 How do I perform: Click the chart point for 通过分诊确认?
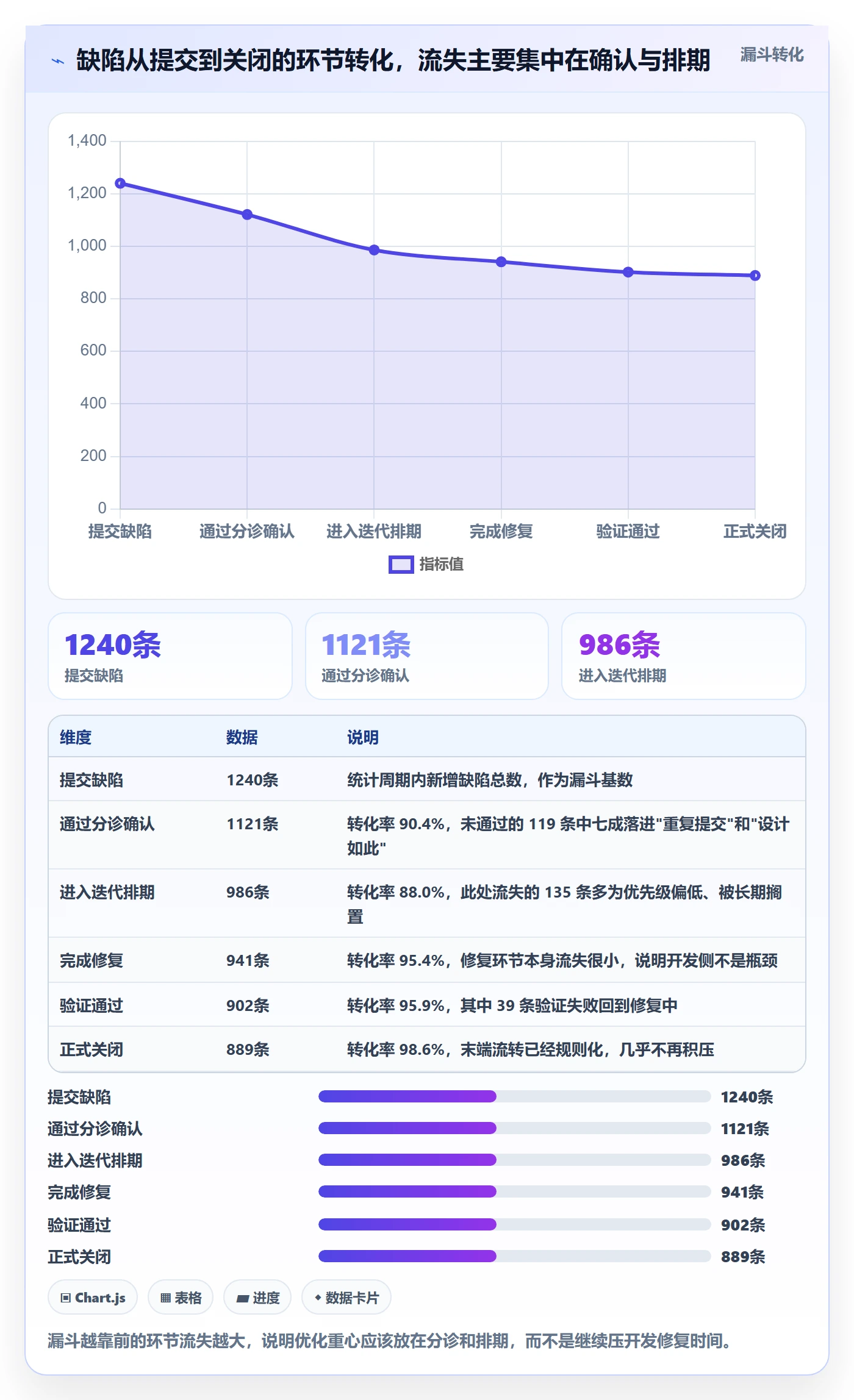pos(247,215)
